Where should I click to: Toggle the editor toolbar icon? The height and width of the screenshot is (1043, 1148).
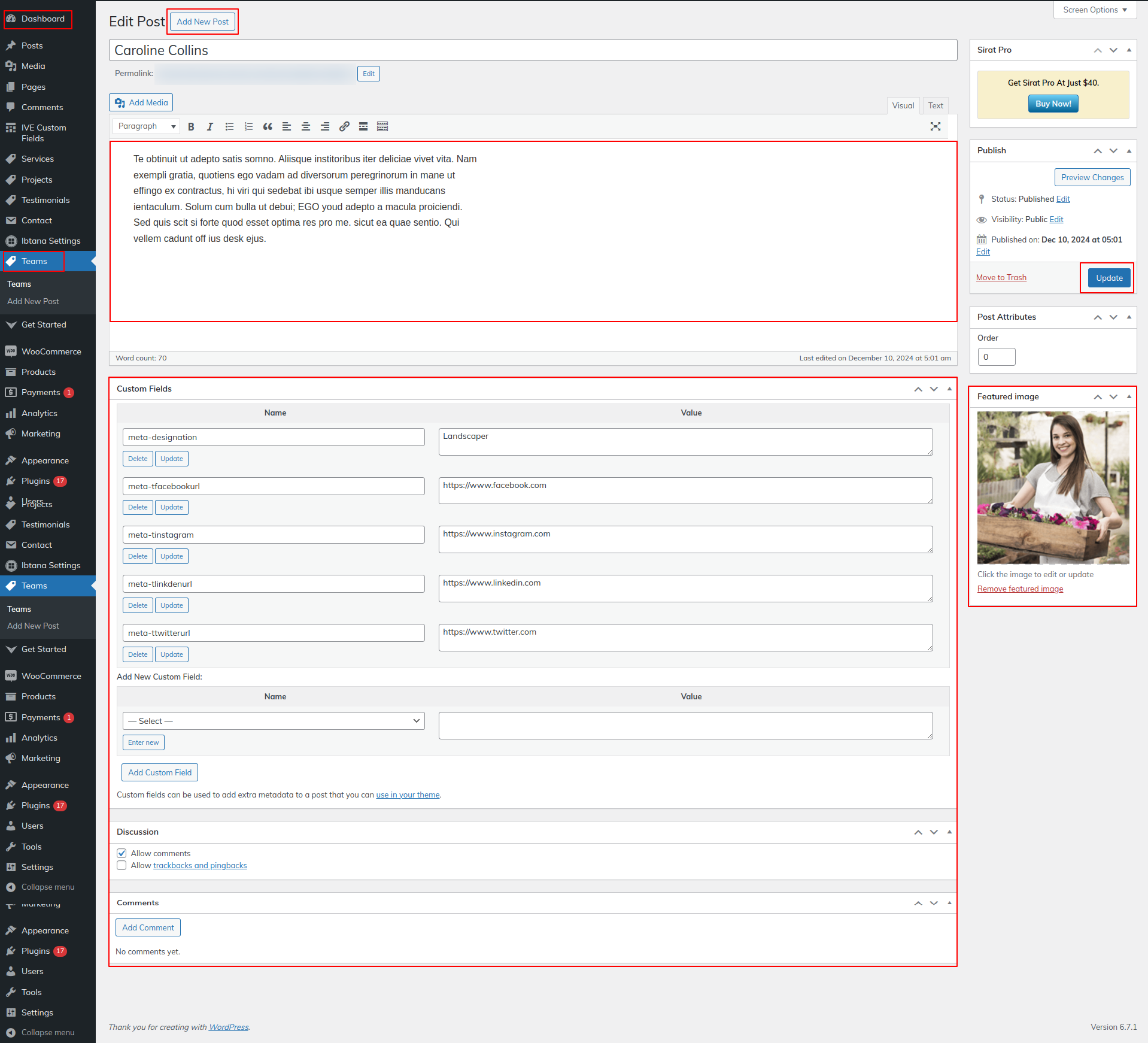point(382,126)
